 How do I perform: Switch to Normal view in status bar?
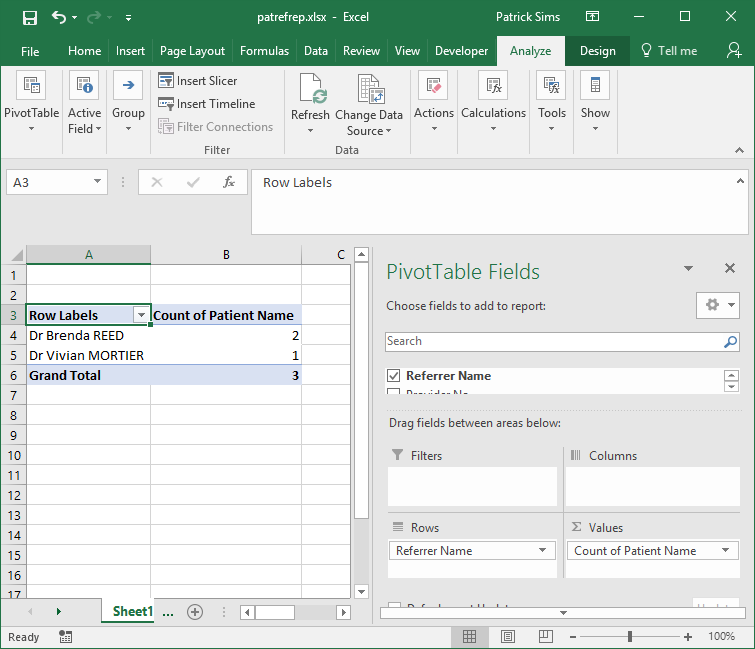469,636
